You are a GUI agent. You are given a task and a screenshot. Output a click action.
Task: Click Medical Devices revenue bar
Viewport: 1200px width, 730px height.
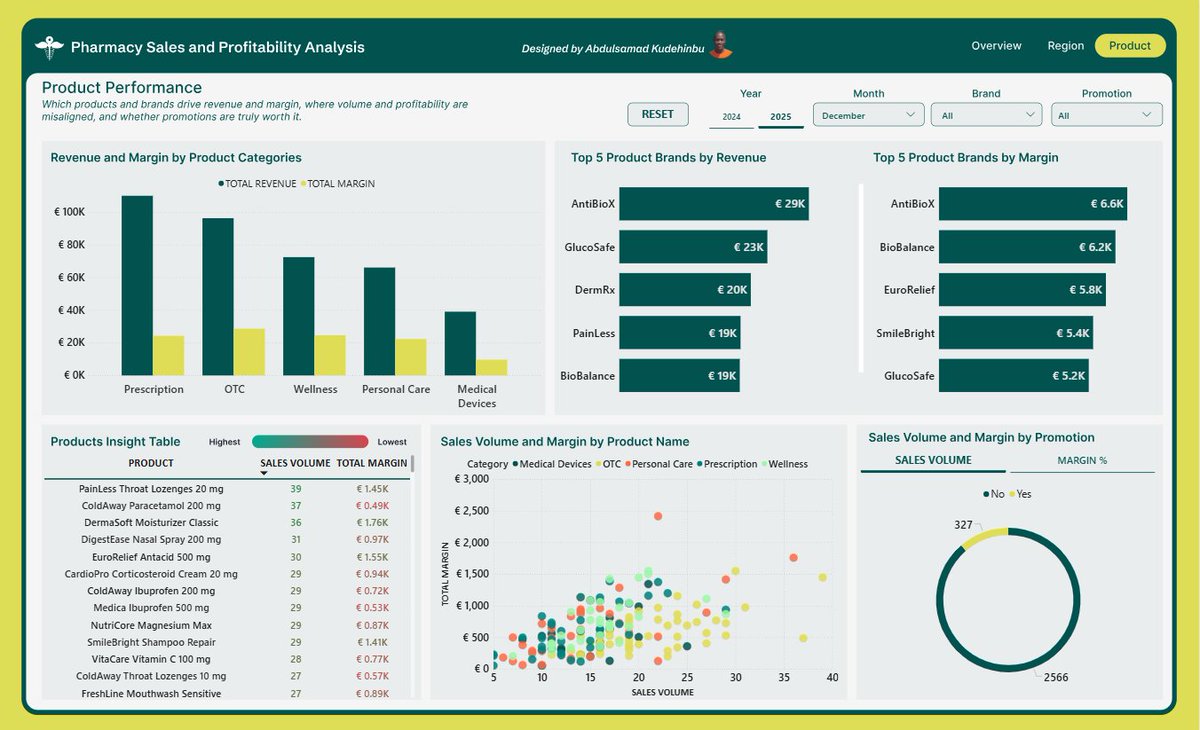pyautogui.click(x=460, y=343)
